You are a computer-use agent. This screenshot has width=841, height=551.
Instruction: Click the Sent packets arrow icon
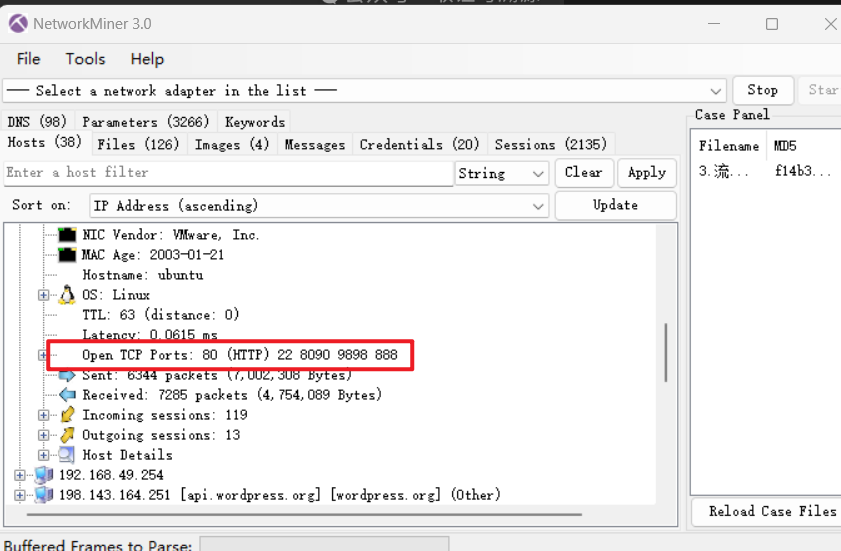(x=67, y=375)
